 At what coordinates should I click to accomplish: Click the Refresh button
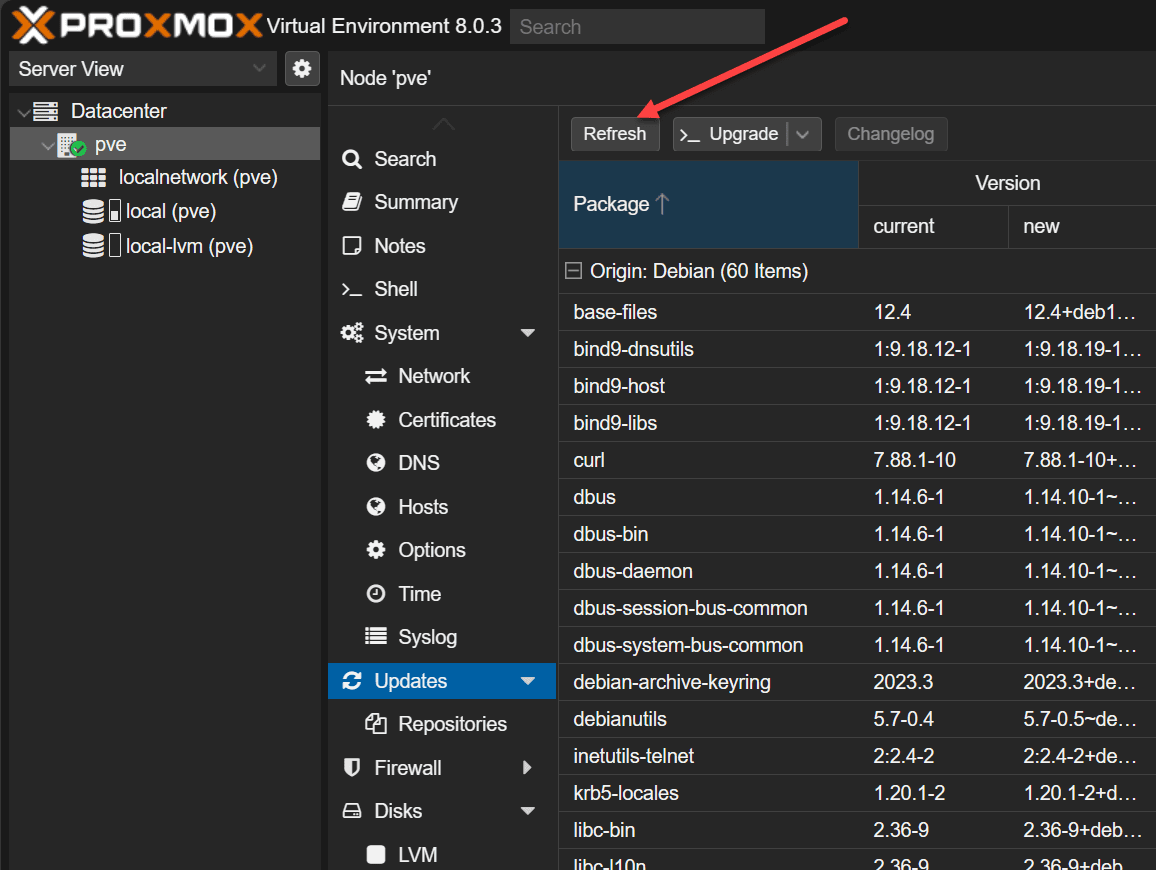[615, 134]
